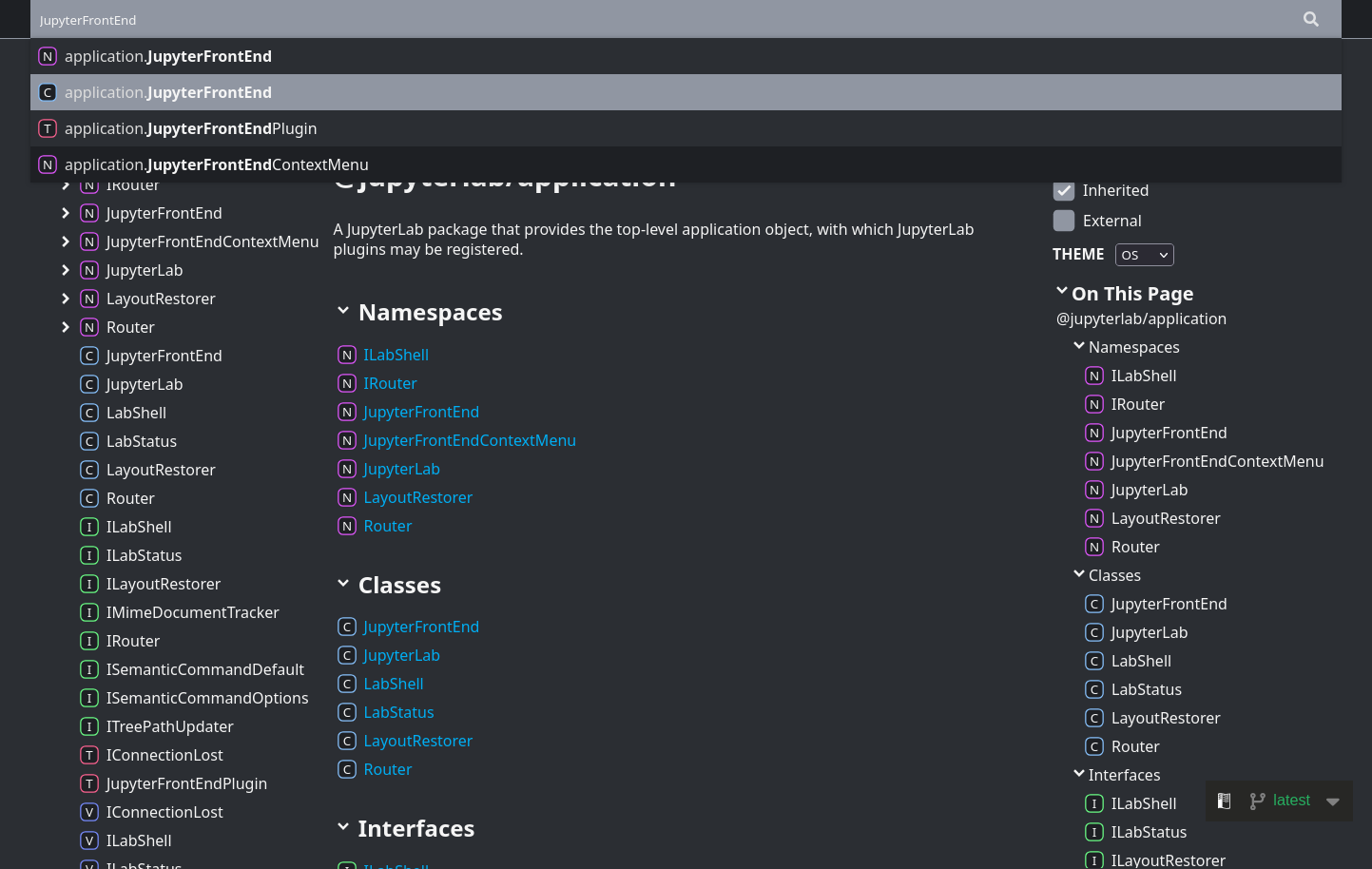Viewport: 1372px width, 869px height.
Task: Click interface icon beside ILabStatus in left tree
Action: [89, 555]
